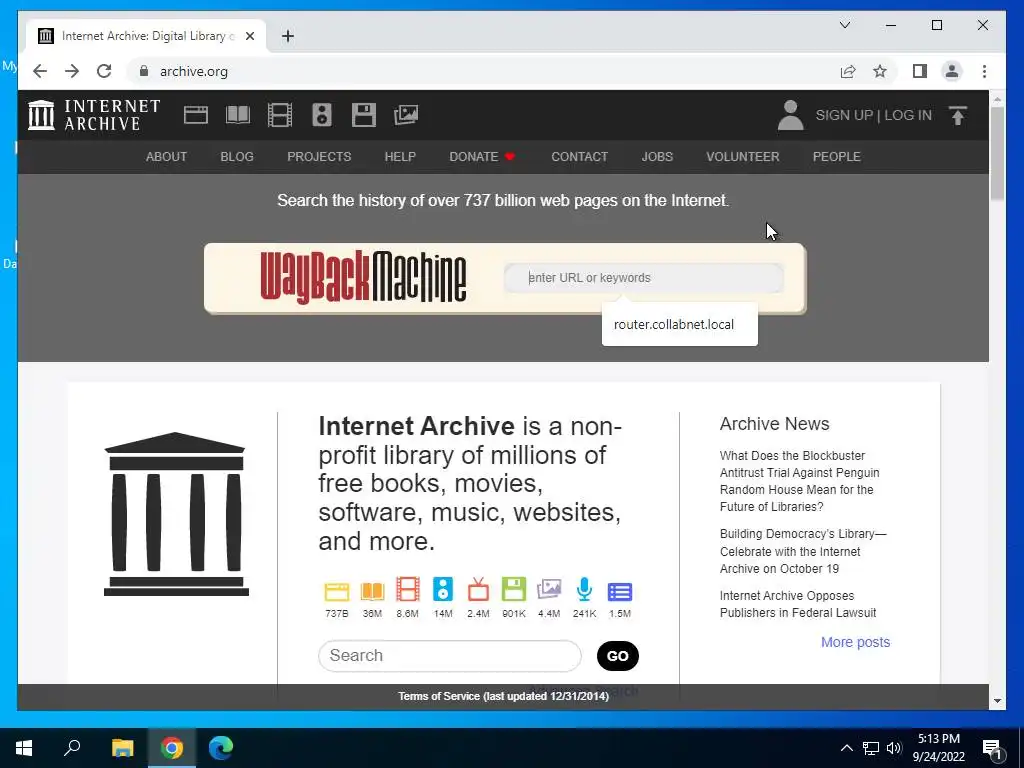
Task: Open the BLOG menu item
Action: click(237, 157)
